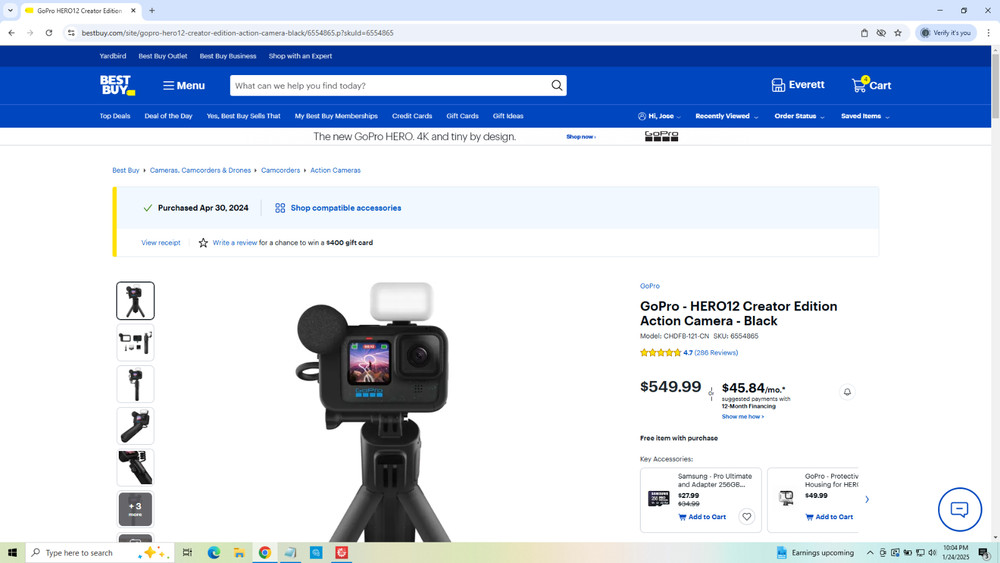Click the GoPro brand link
The image size is (1000, 563).
coord(650,286)
